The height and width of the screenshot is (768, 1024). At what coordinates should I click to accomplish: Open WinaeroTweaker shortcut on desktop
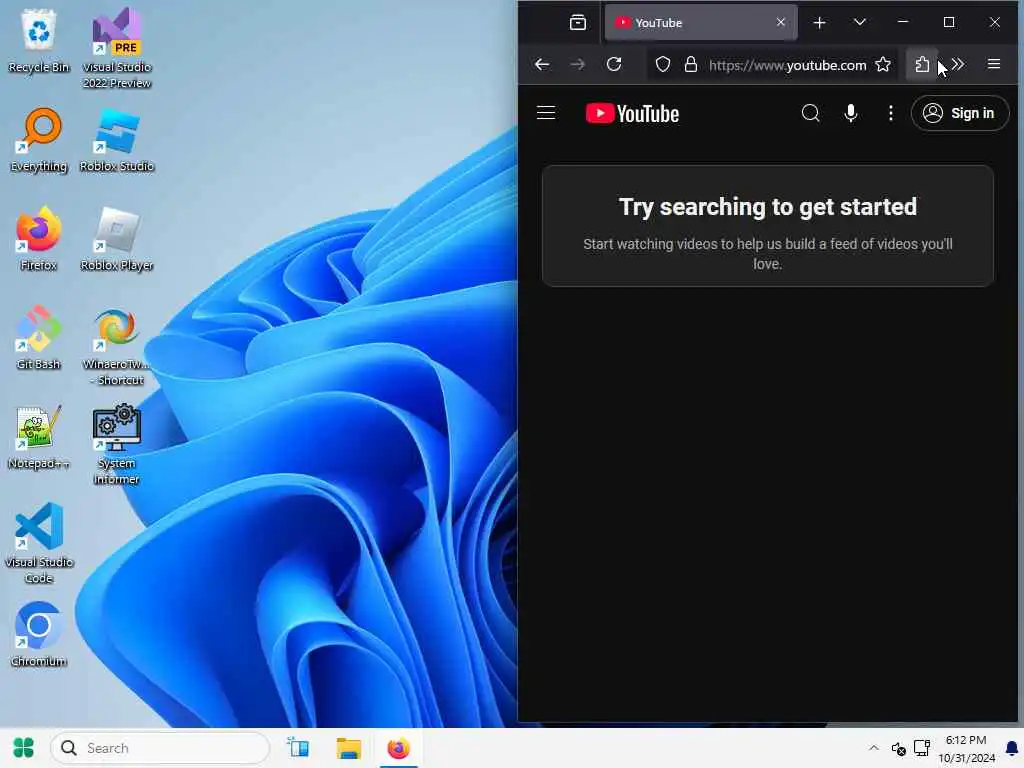click(x=117, y=346)
